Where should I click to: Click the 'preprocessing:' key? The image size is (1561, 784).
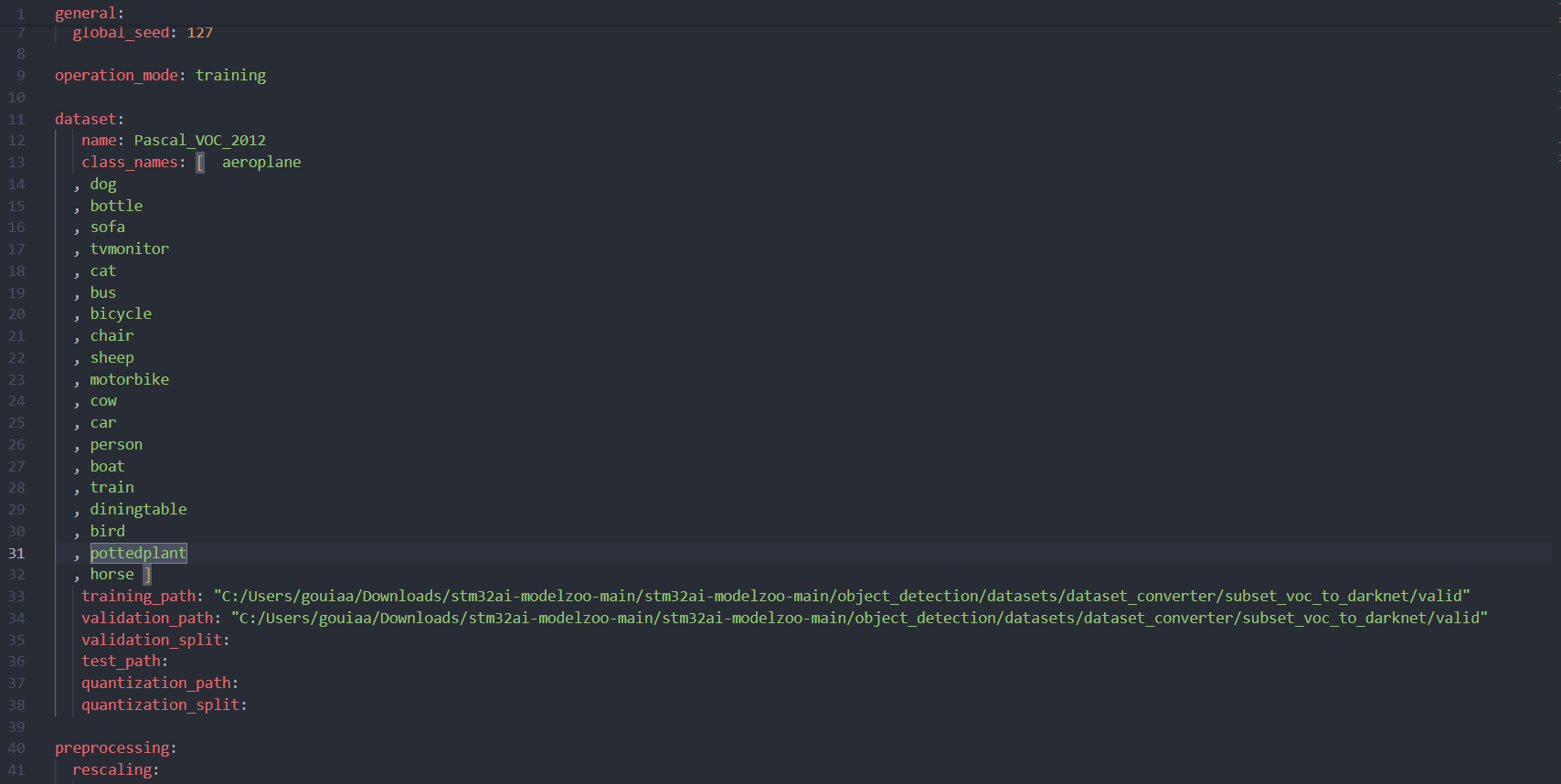[x=112, y=748]
